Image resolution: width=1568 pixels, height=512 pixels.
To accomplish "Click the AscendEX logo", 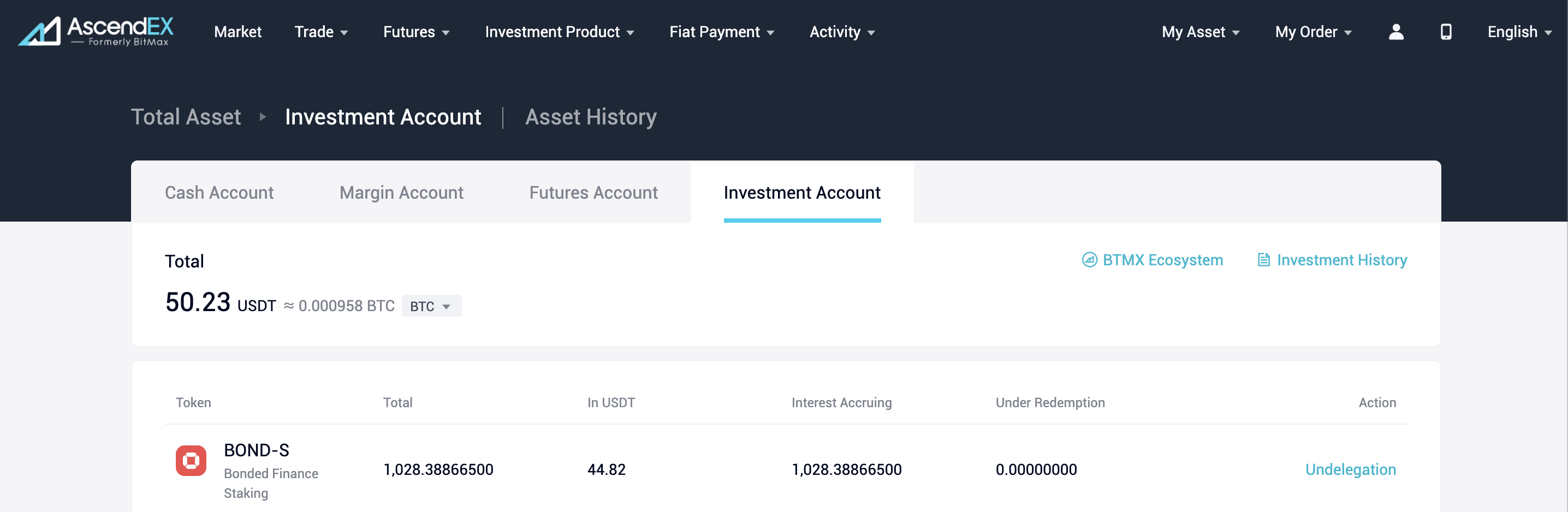I will 96,31.
